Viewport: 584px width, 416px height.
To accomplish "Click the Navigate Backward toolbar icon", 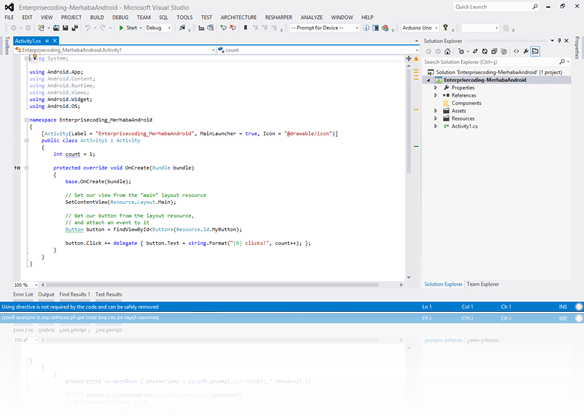I will tap(13, 28).
